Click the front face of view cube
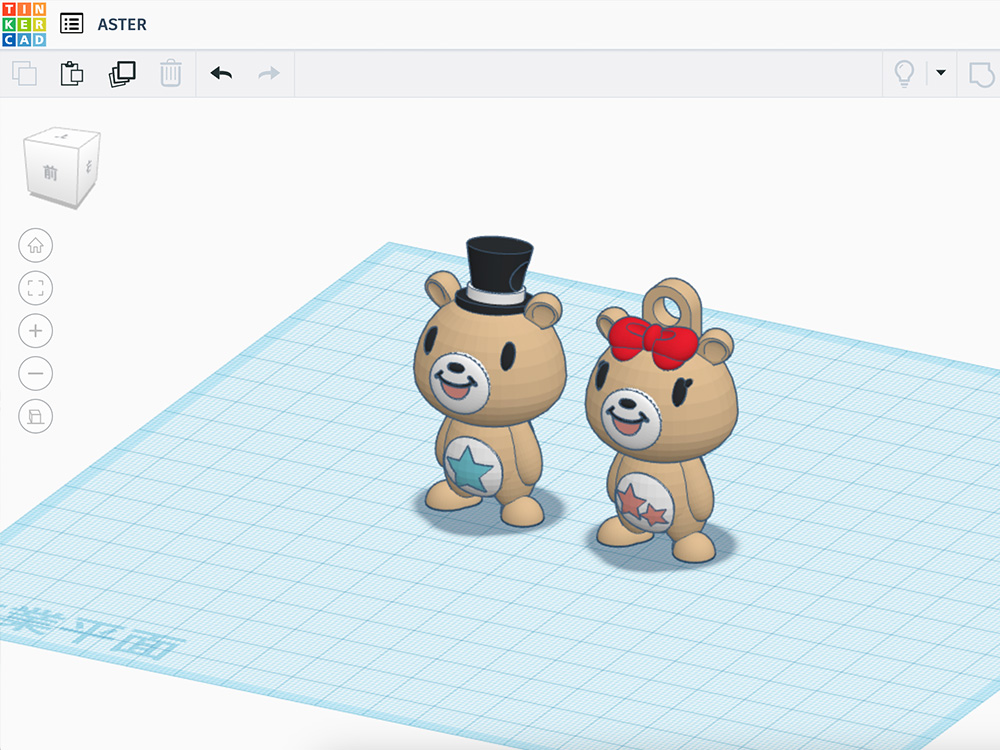The height and width of the screenshot is (750, 1000). pos(50,173)
